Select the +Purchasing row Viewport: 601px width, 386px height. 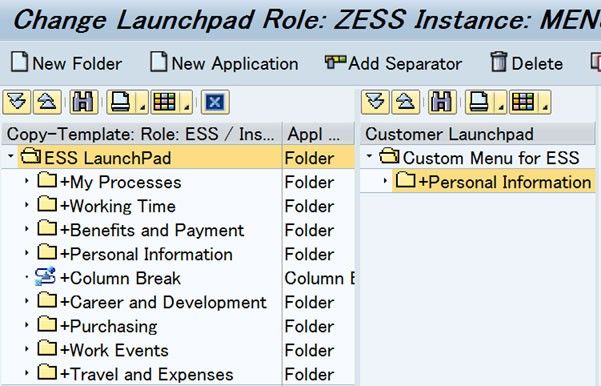pyautogui.click(x=178, y=326)
